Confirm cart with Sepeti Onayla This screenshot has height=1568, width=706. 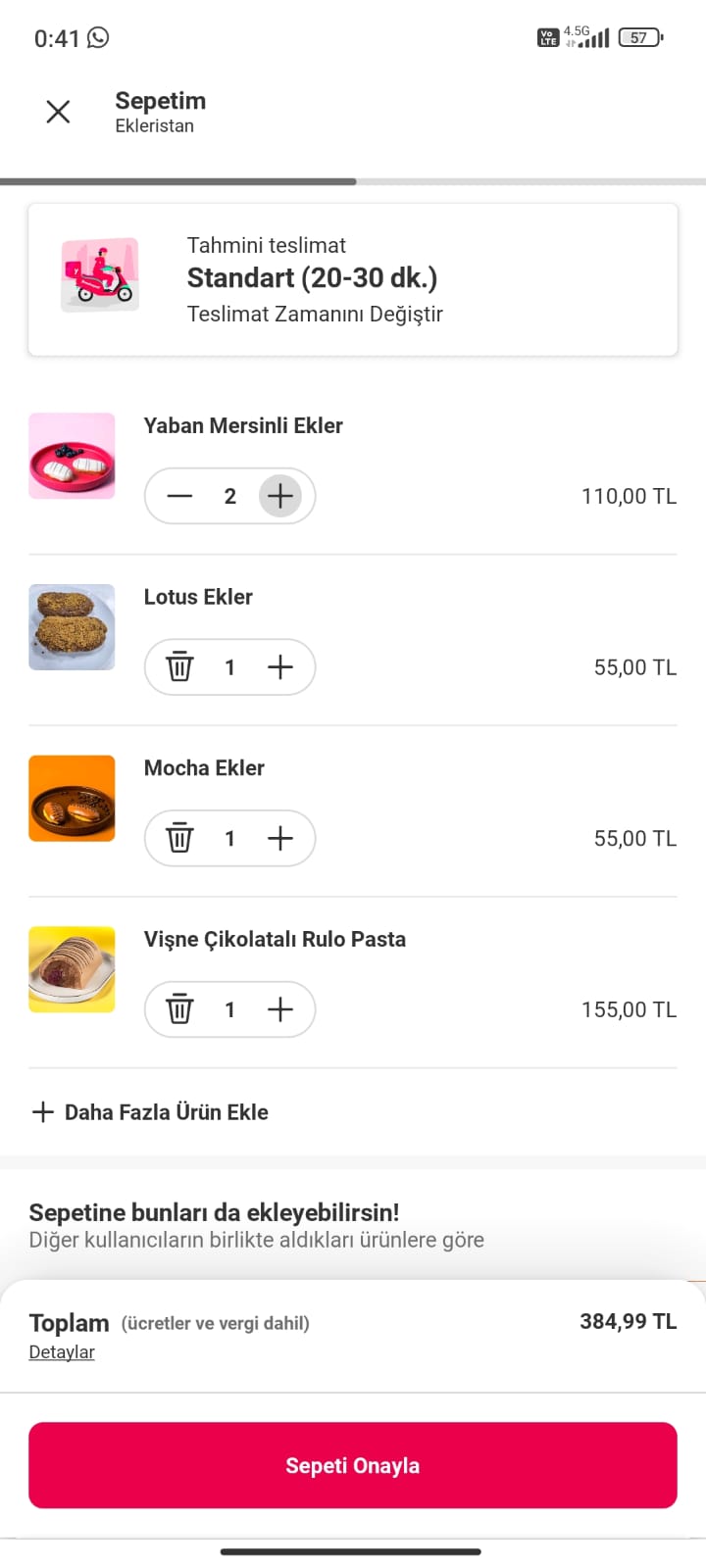tap(353, 1465)
